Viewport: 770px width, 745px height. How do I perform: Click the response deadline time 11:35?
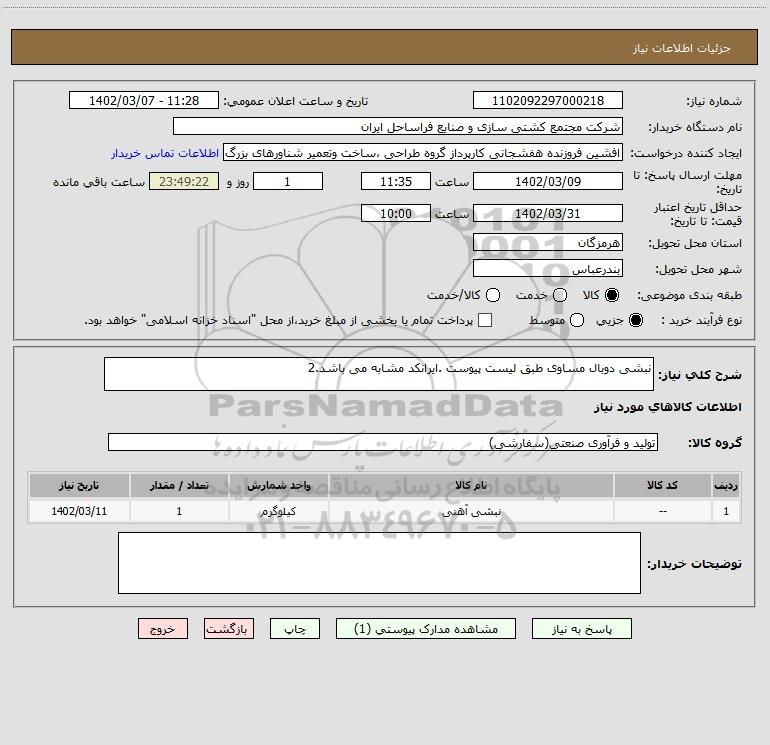point(396,182)
